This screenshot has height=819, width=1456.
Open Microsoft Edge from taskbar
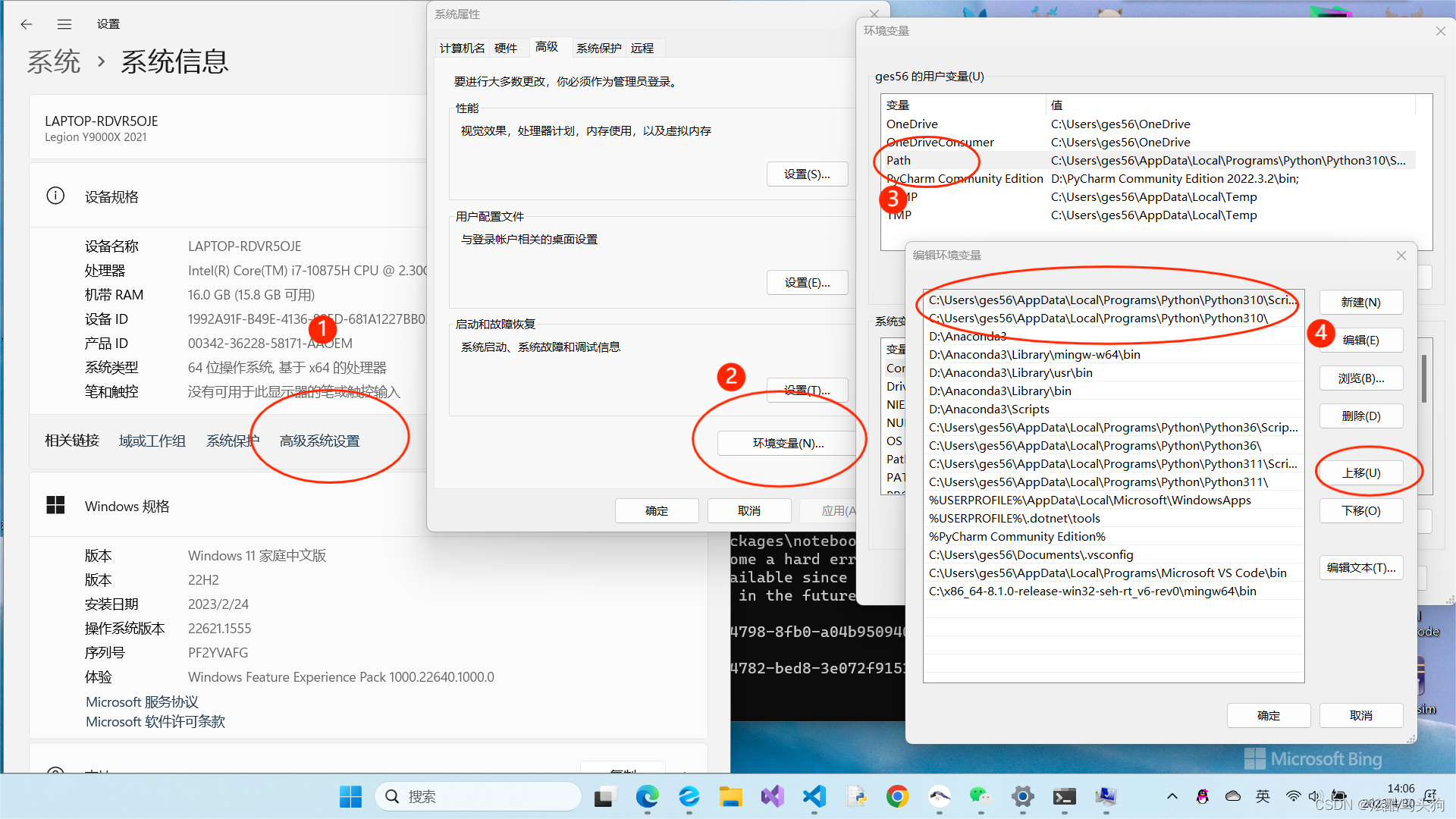point(648,796)
